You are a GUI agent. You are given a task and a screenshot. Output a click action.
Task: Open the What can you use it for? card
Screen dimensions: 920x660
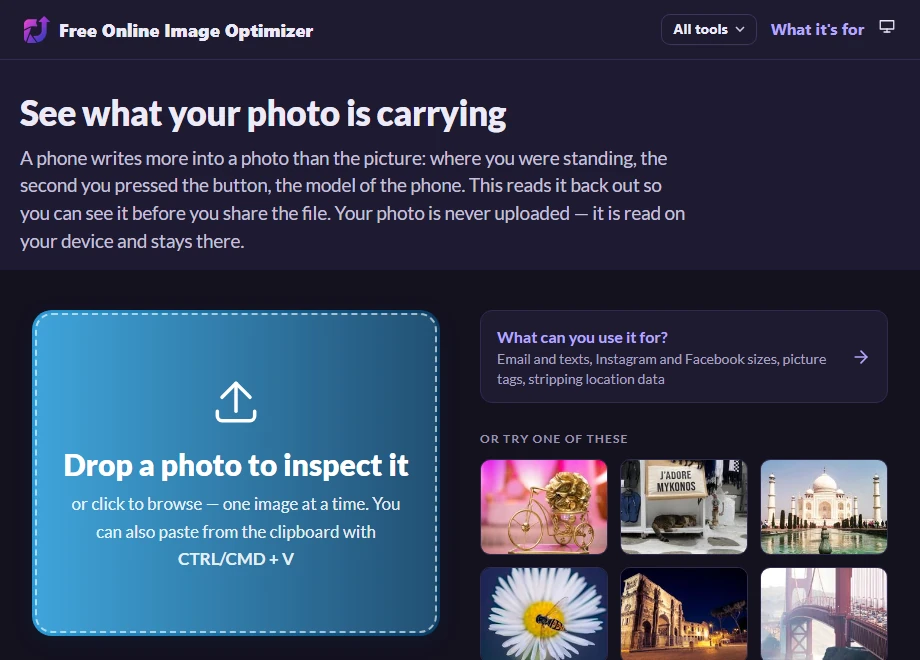point(684,356)
